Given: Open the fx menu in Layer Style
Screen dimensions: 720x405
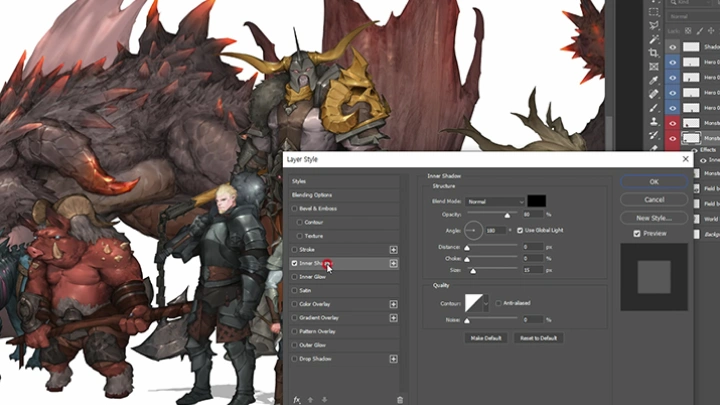Looking at the screenshot, I should click(x=297, y=400).
